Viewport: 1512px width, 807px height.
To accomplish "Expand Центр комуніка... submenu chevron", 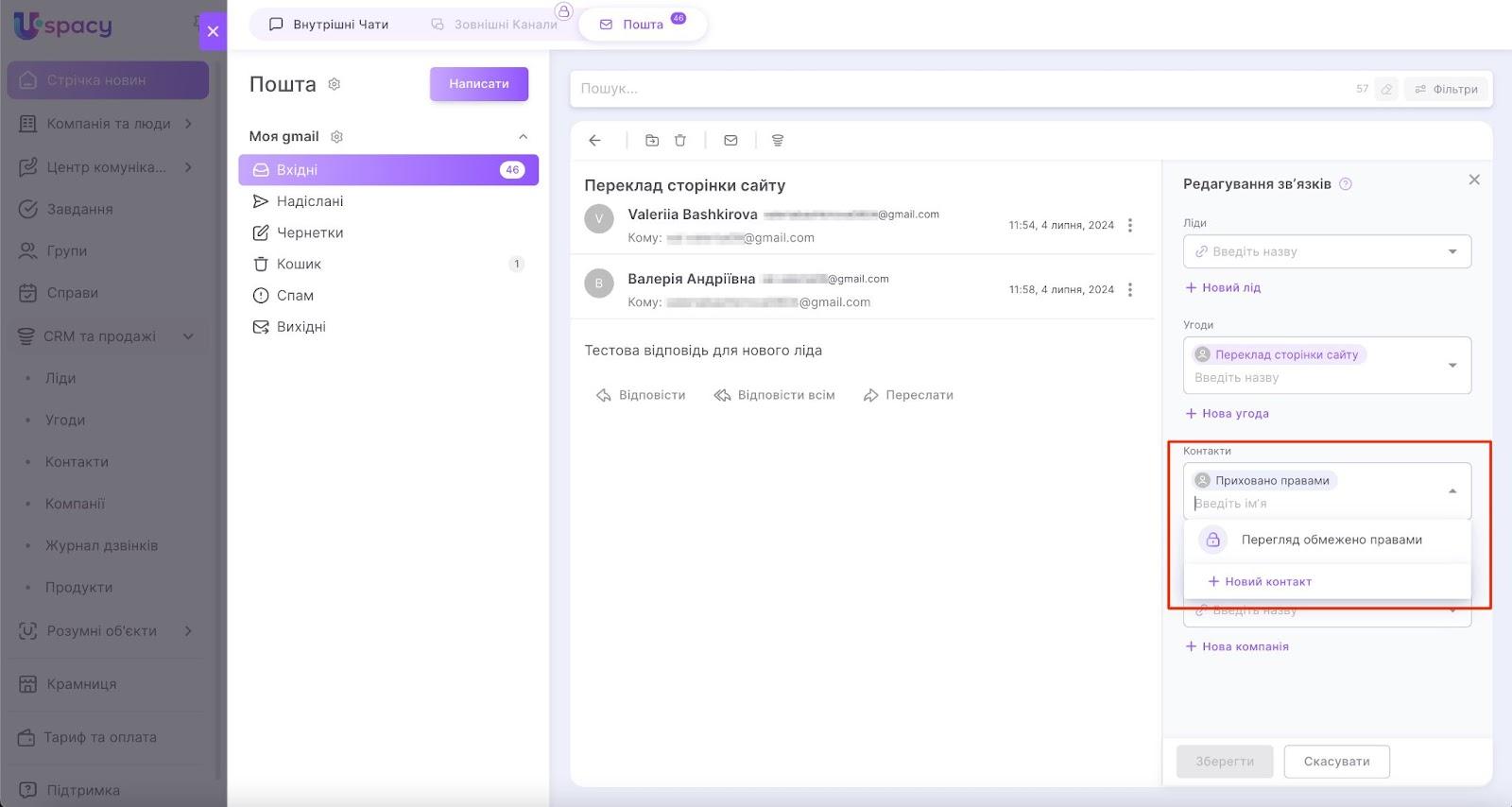I will click(x=189, y=167).
